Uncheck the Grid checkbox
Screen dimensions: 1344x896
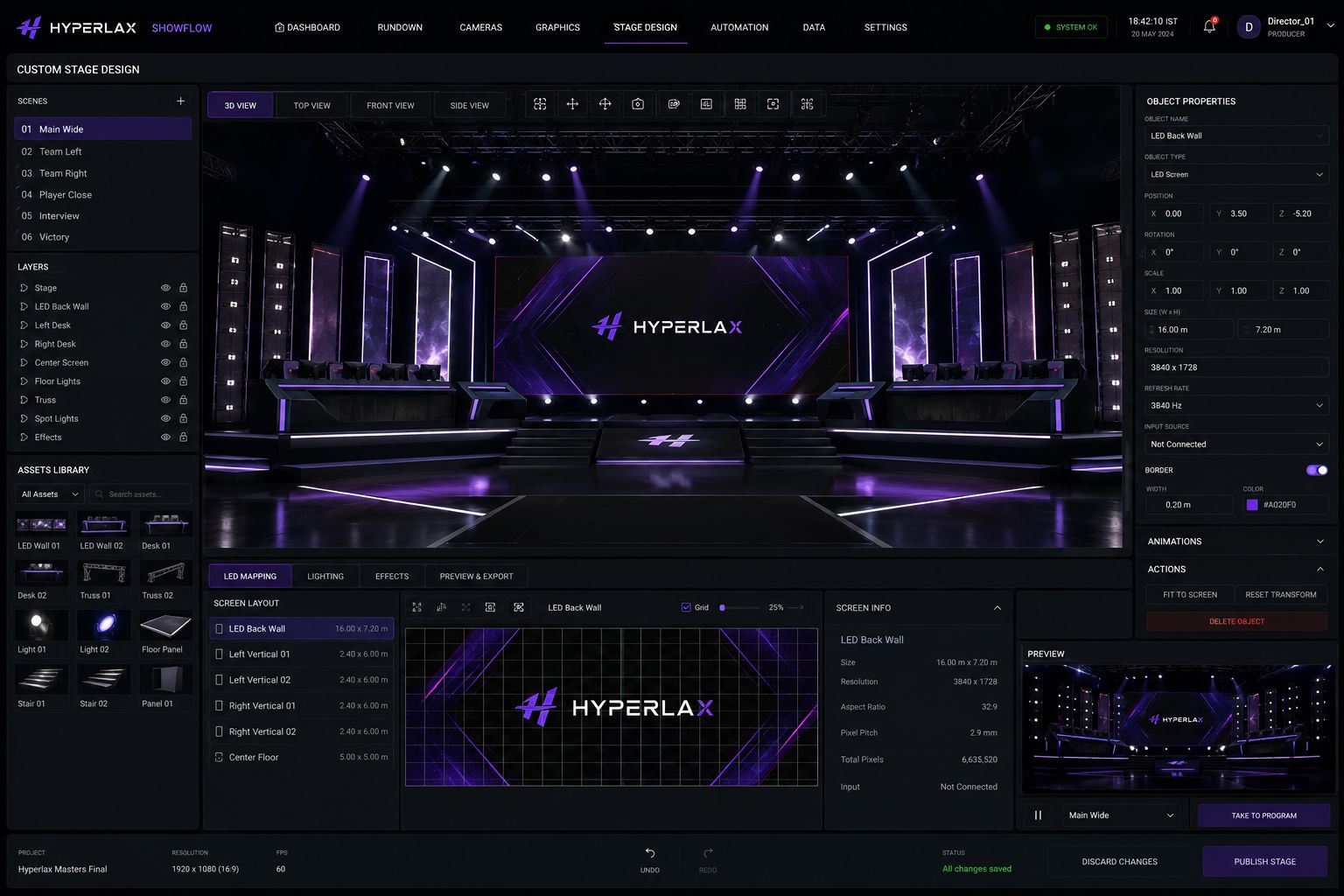coord(686,607)
